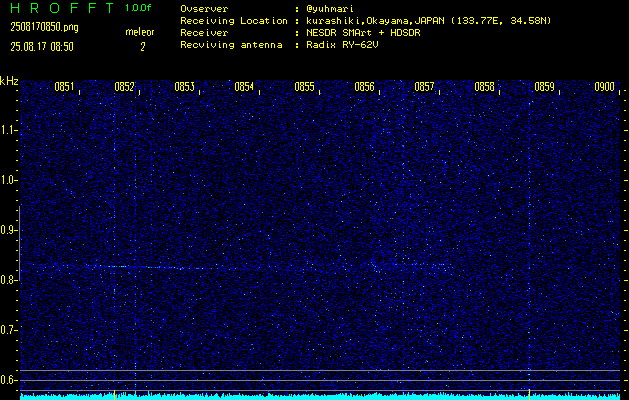Click the 0858 time marker
Viewport: 629px width, 400px height.
click(484, 87)
